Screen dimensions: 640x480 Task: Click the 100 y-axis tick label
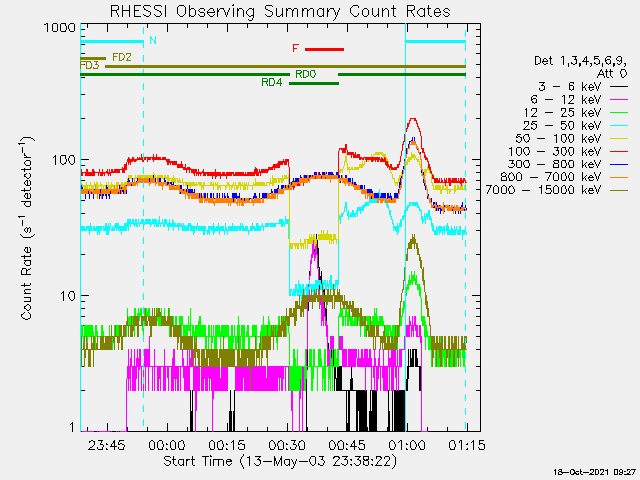pos(64,160)
